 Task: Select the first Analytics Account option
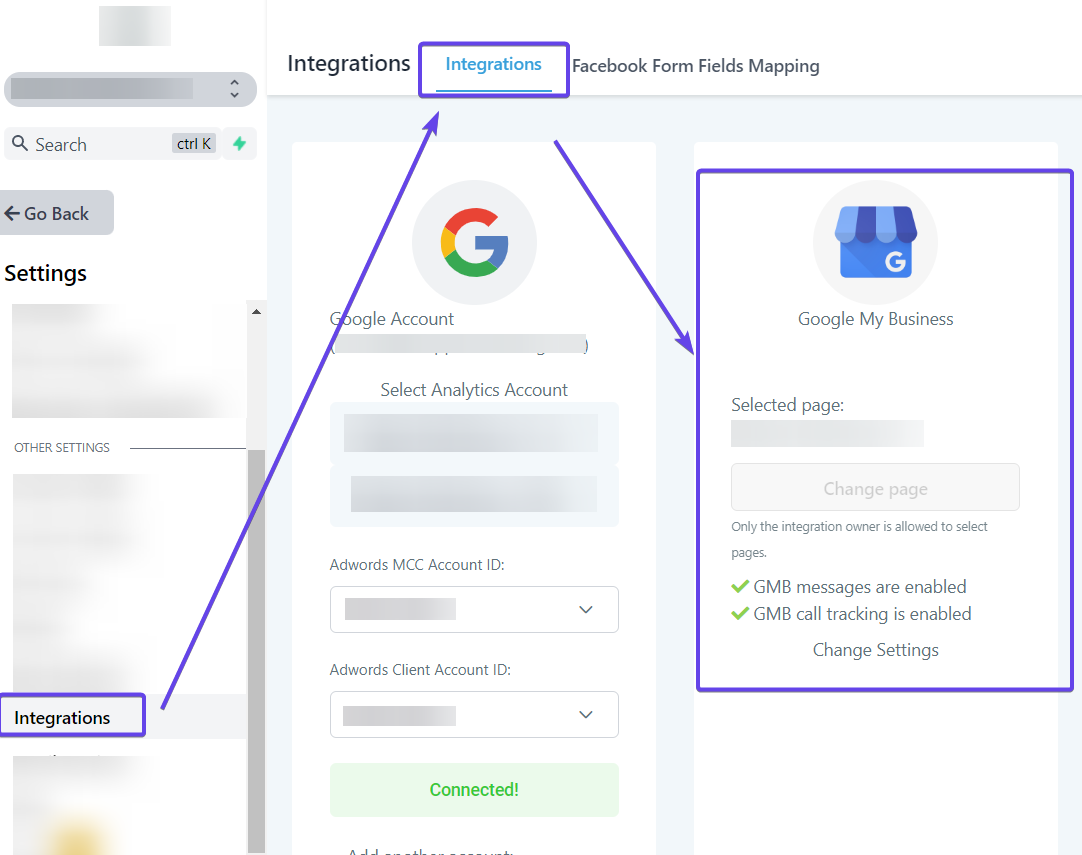[x=474, y=433]
